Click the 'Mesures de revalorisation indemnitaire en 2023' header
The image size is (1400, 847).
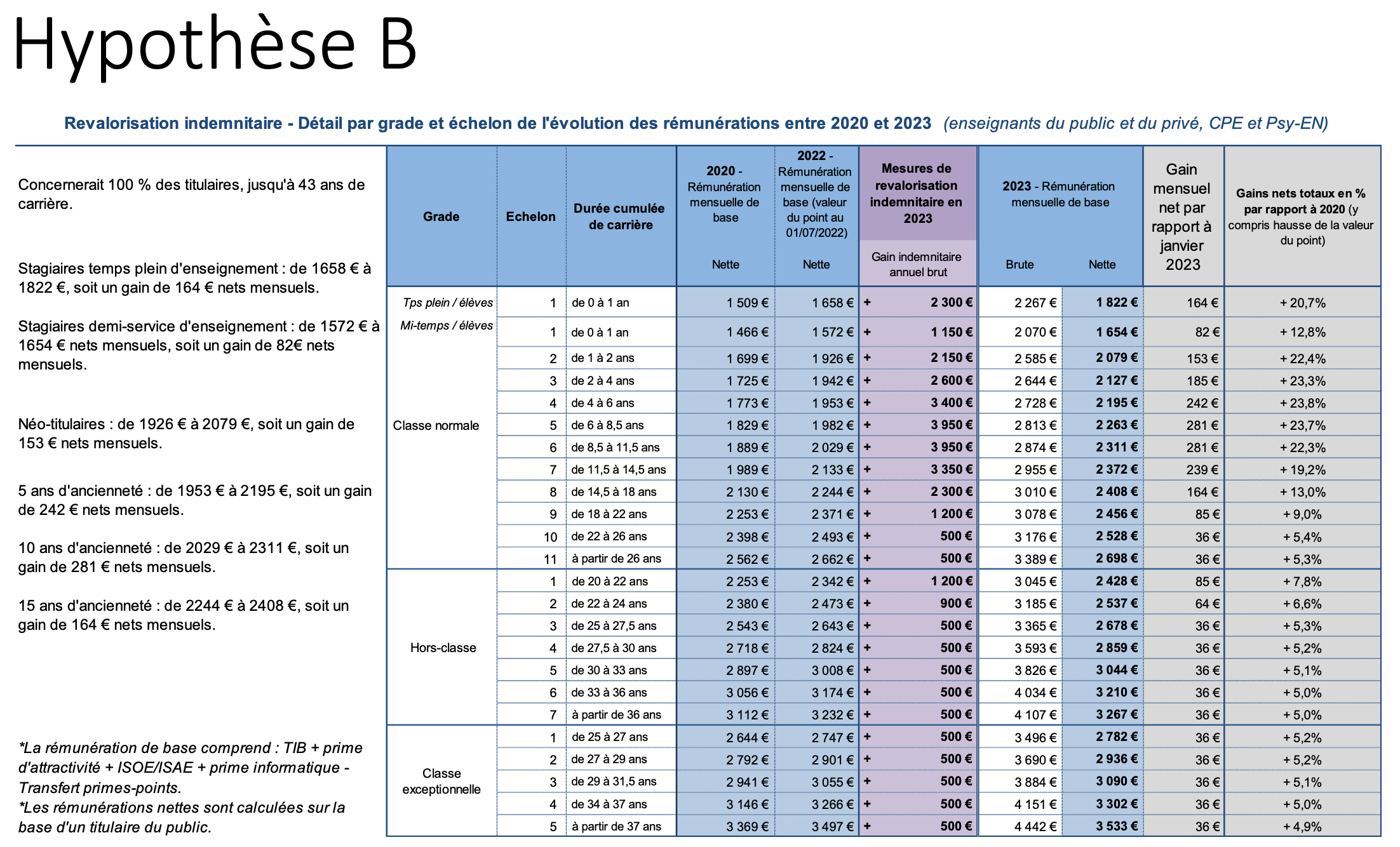(x=917, y=193)
